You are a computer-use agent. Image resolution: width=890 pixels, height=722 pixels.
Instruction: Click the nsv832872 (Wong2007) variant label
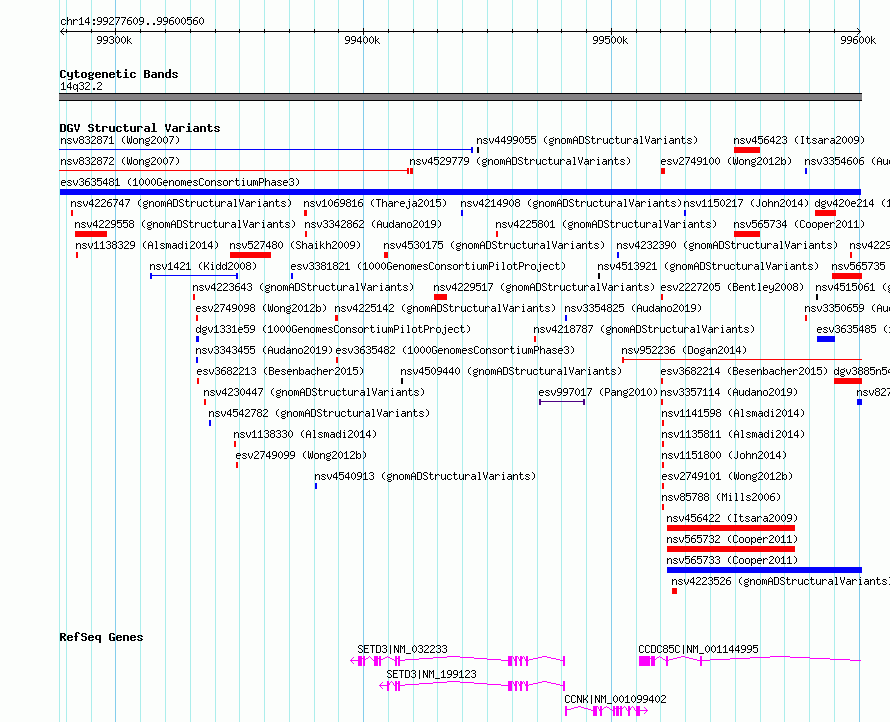pos(120,161)
